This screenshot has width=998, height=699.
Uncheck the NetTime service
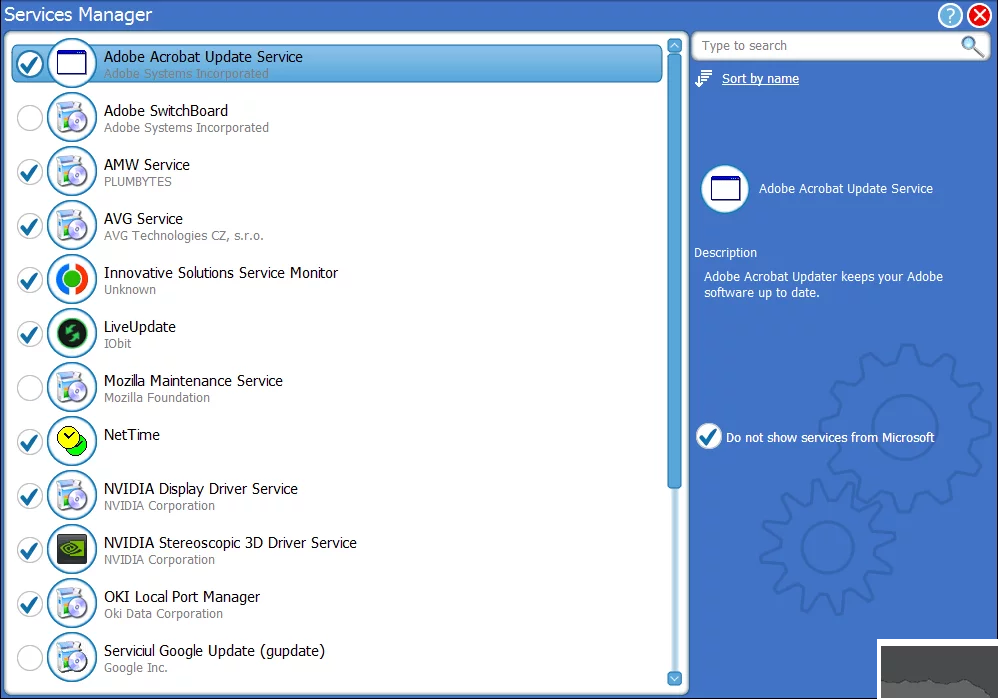[29, 442]
